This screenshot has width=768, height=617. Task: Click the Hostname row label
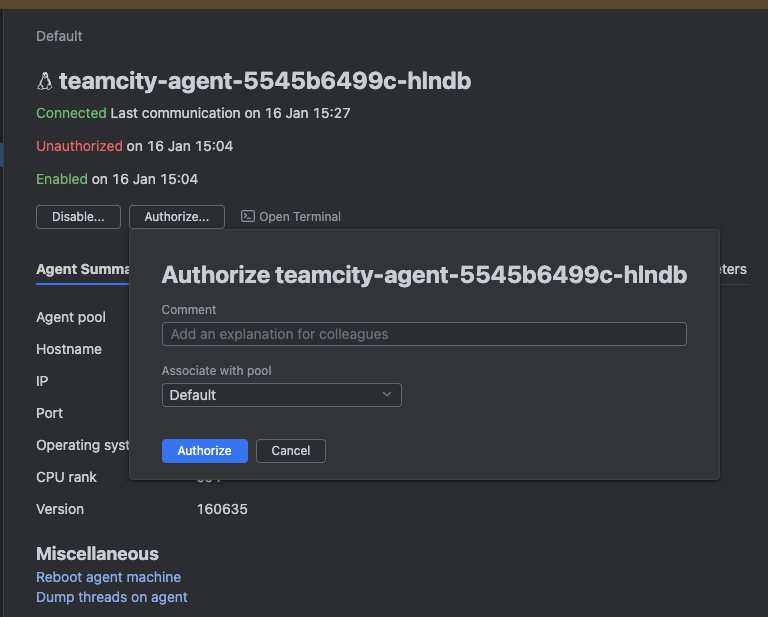(69, 349)
